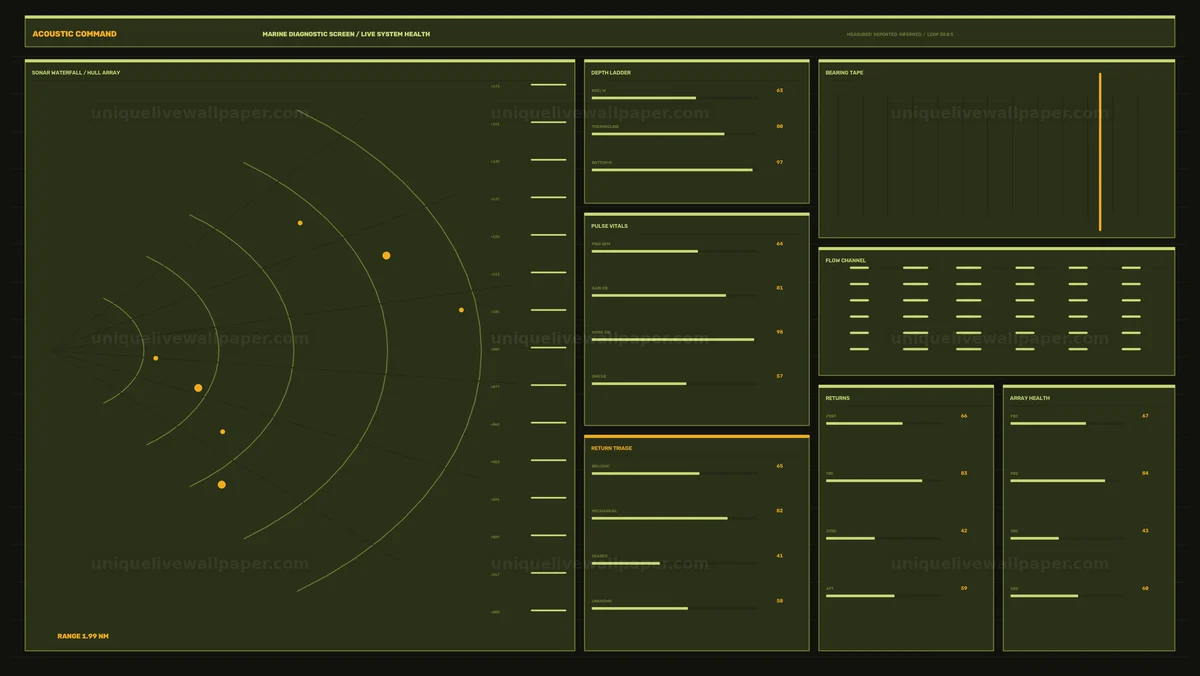1200x676 pixels.
Task: Click the Pulse Vitals value 81
Action: click(x=780, y=288)
